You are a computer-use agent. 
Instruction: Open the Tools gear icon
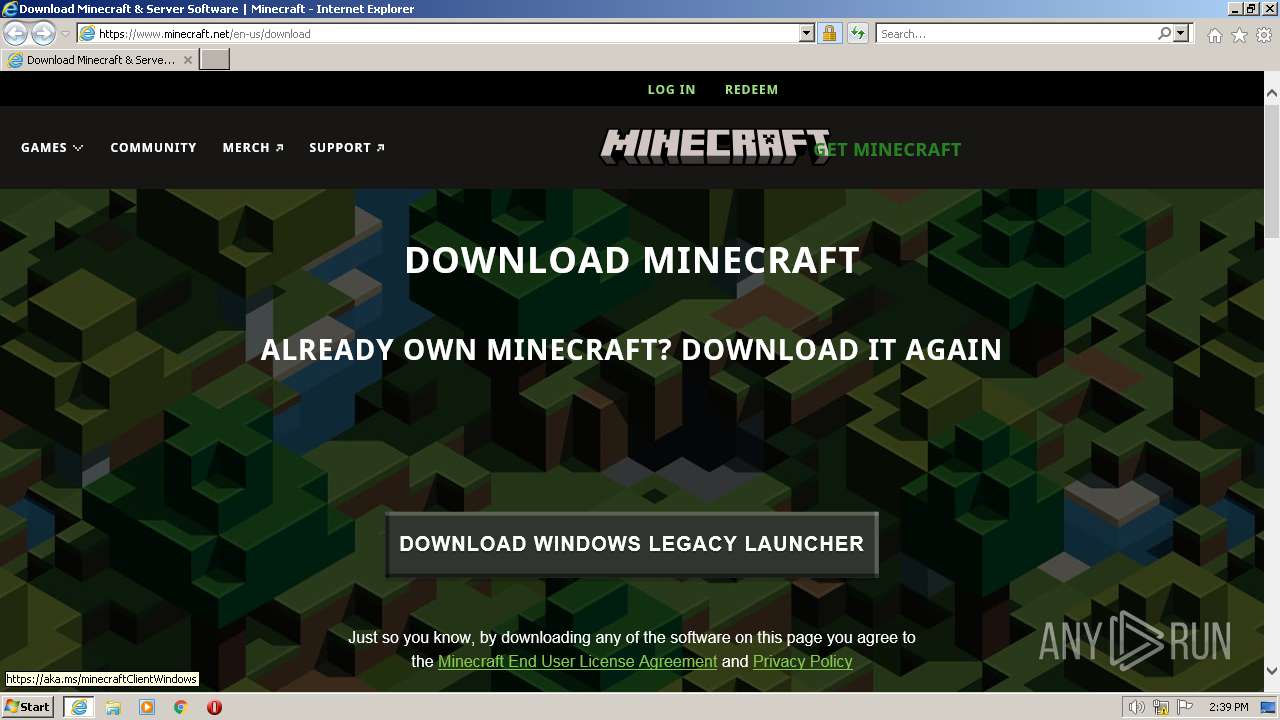pos(1264,35)
